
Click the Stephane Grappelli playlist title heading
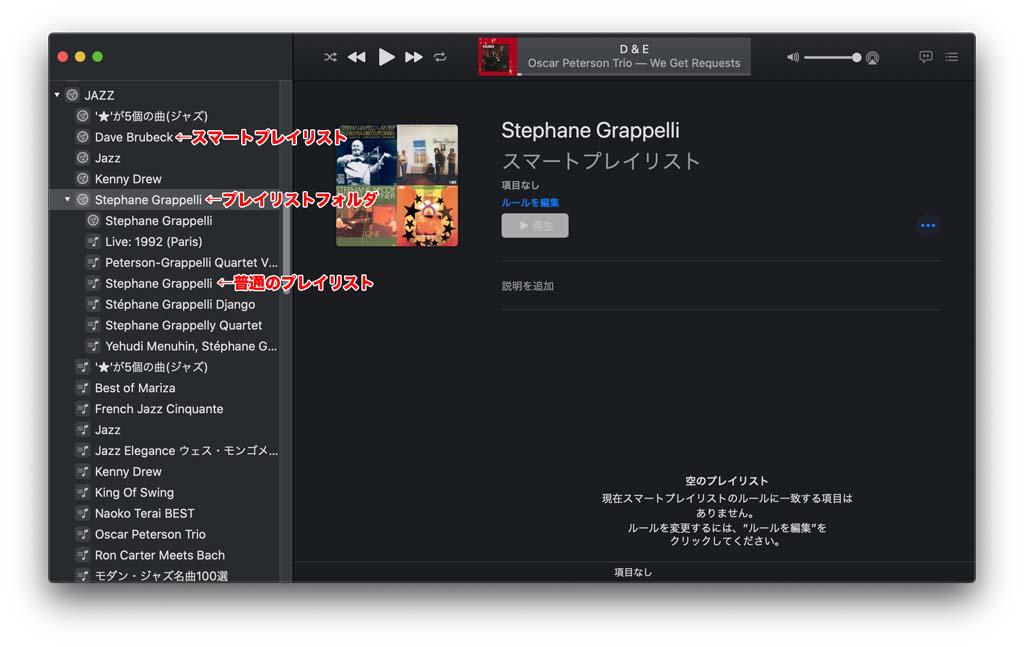[x=590, y=130]
